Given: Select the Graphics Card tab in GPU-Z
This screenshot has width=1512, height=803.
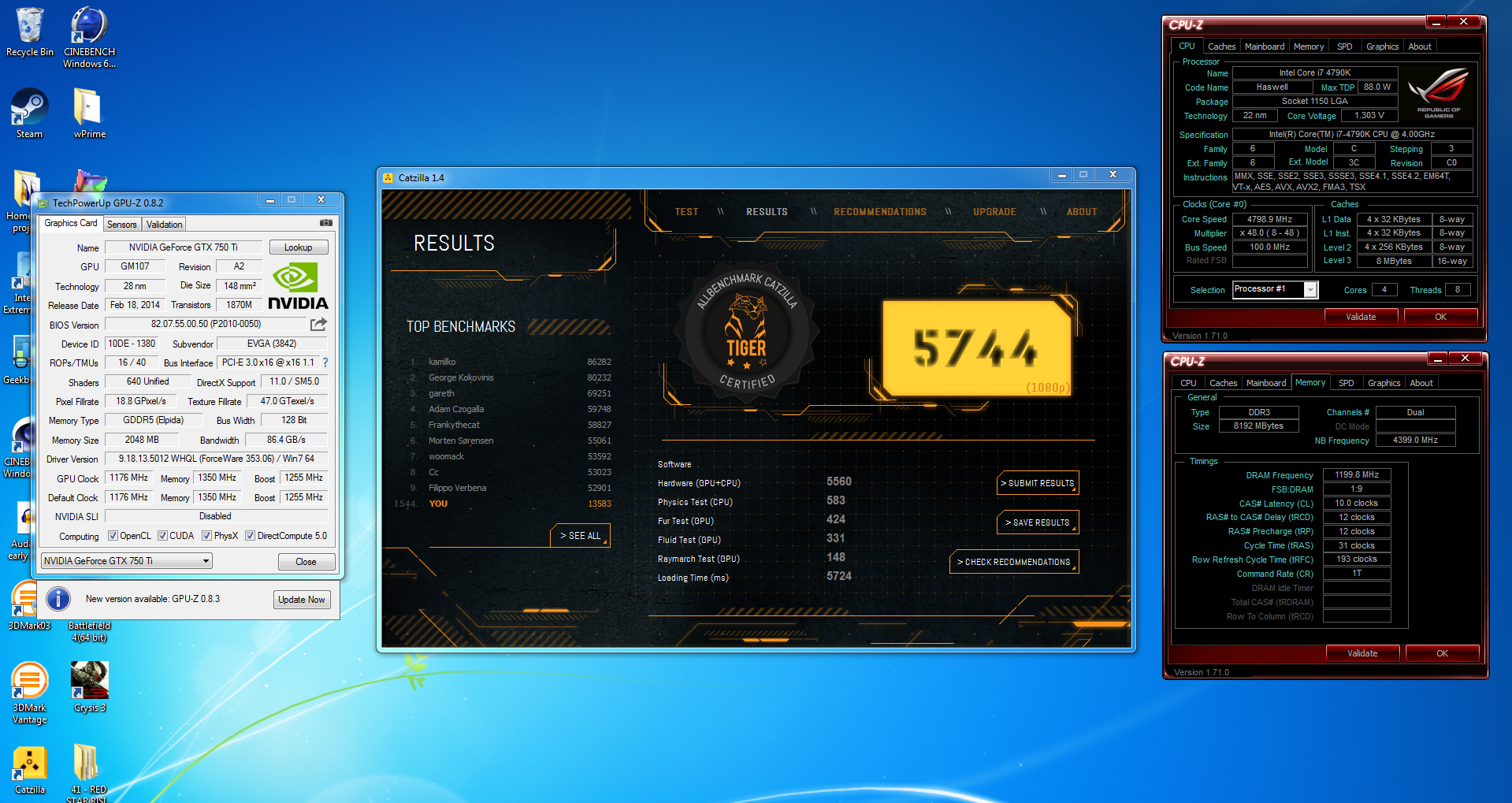Looking at the screenshot, I should pyautogui.click(x=71, y=223).
